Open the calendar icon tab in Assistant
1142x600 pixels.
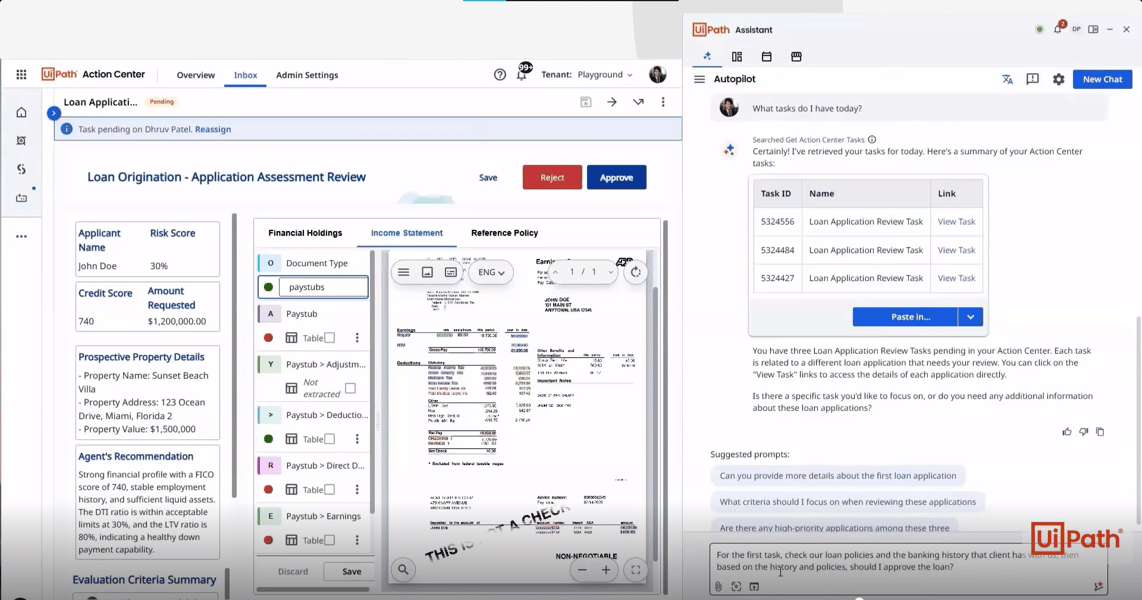pos(766,56)
